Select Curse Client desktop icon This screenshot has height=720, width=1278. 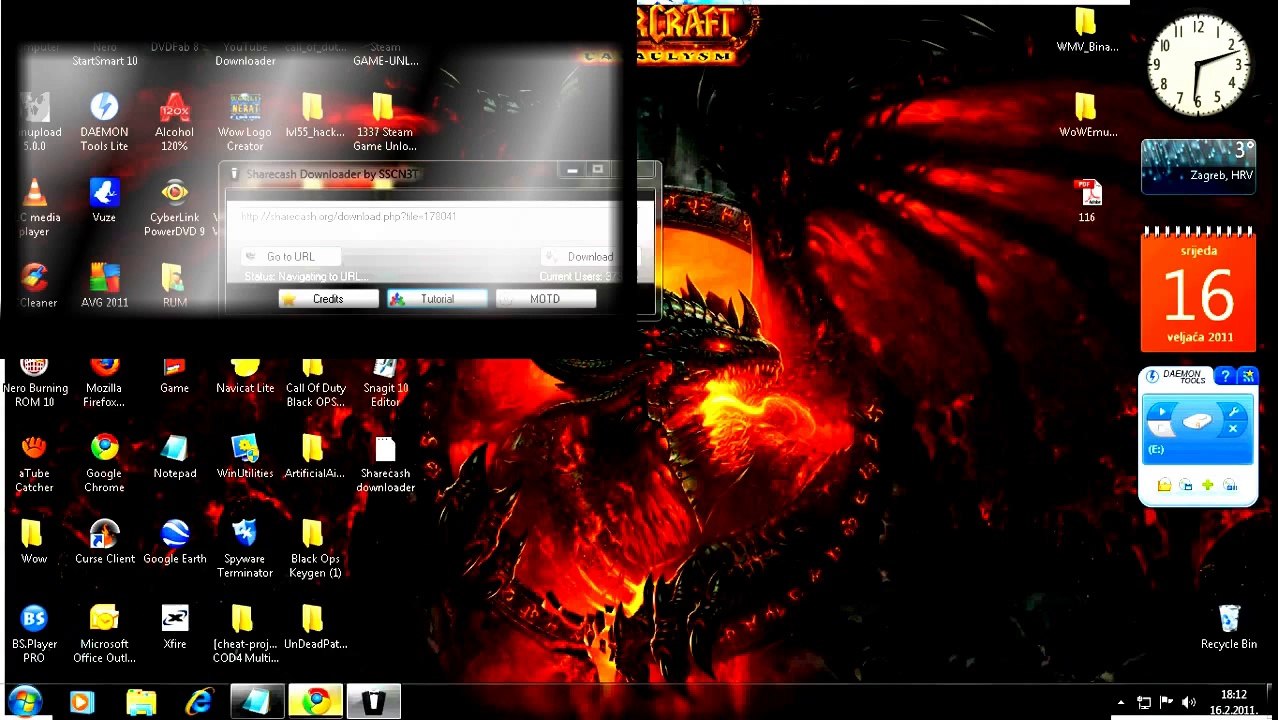(104, 541)
